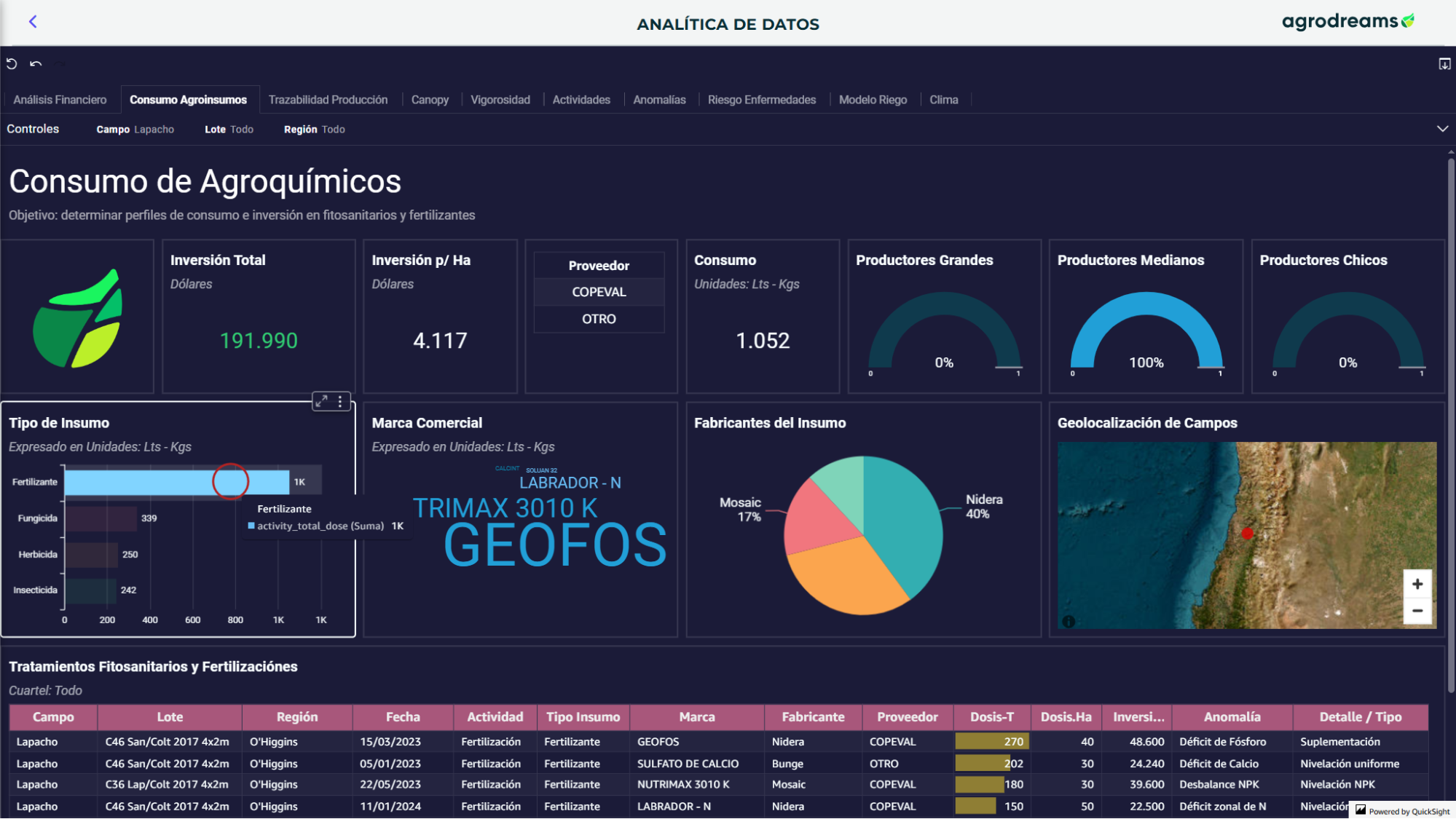Image resolution: width=1456 pixels, height=819 pixels.
Task: Select the Clima tab
Action: pyautogui.click(x=944, y=100)
